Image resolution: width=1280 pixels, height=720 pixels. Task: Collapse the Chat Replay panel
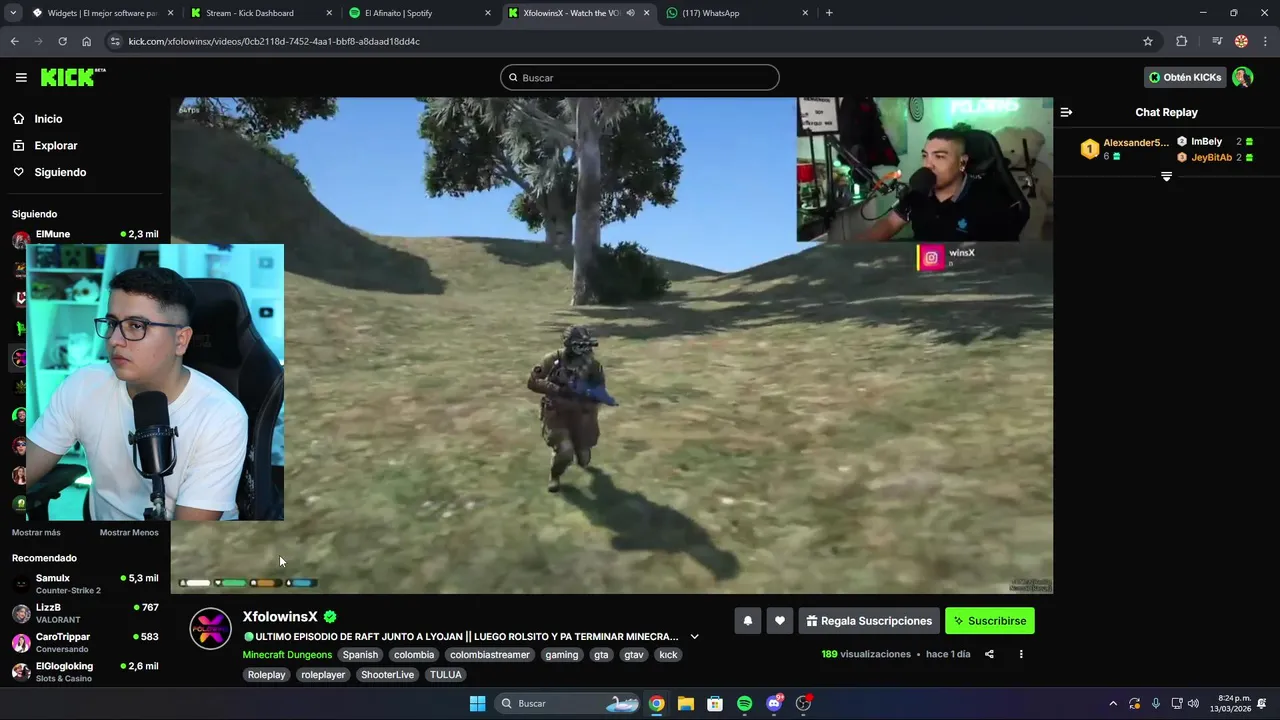pos(1066,112)
